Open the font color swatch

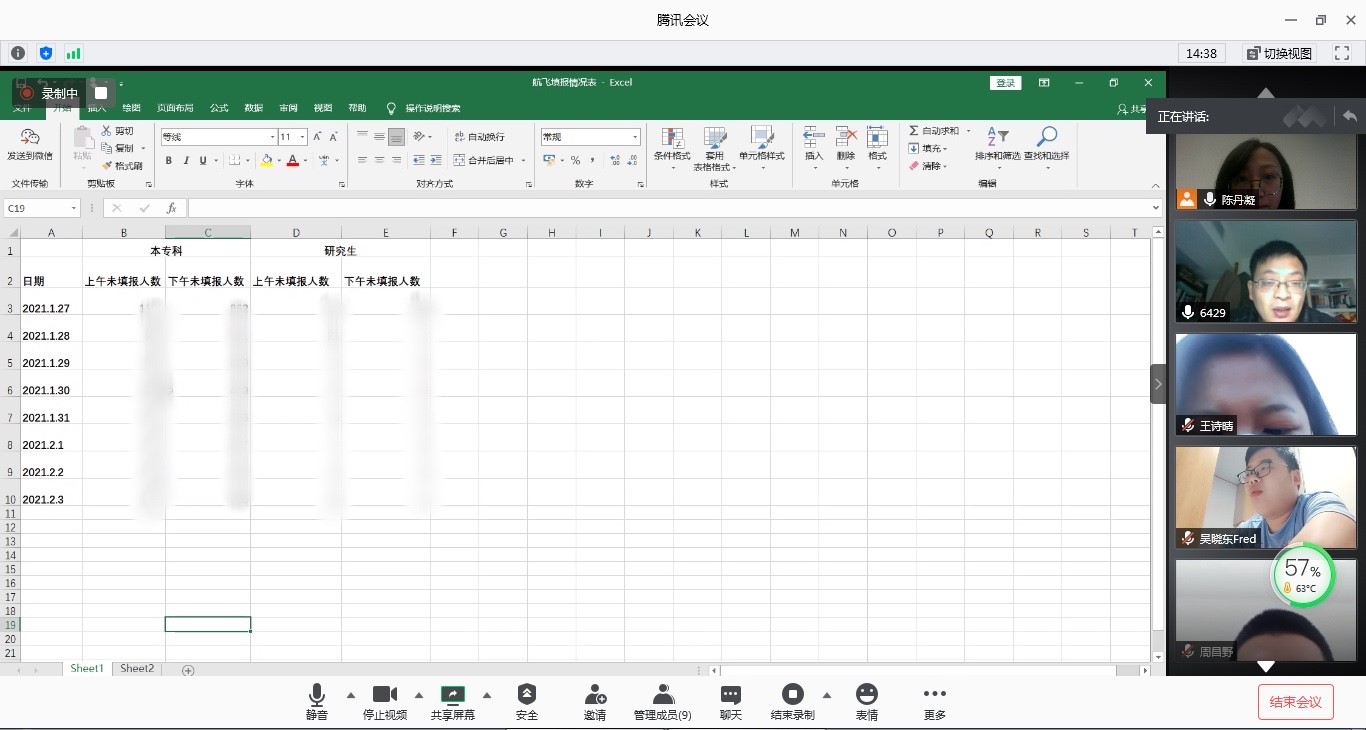(292, 161)
